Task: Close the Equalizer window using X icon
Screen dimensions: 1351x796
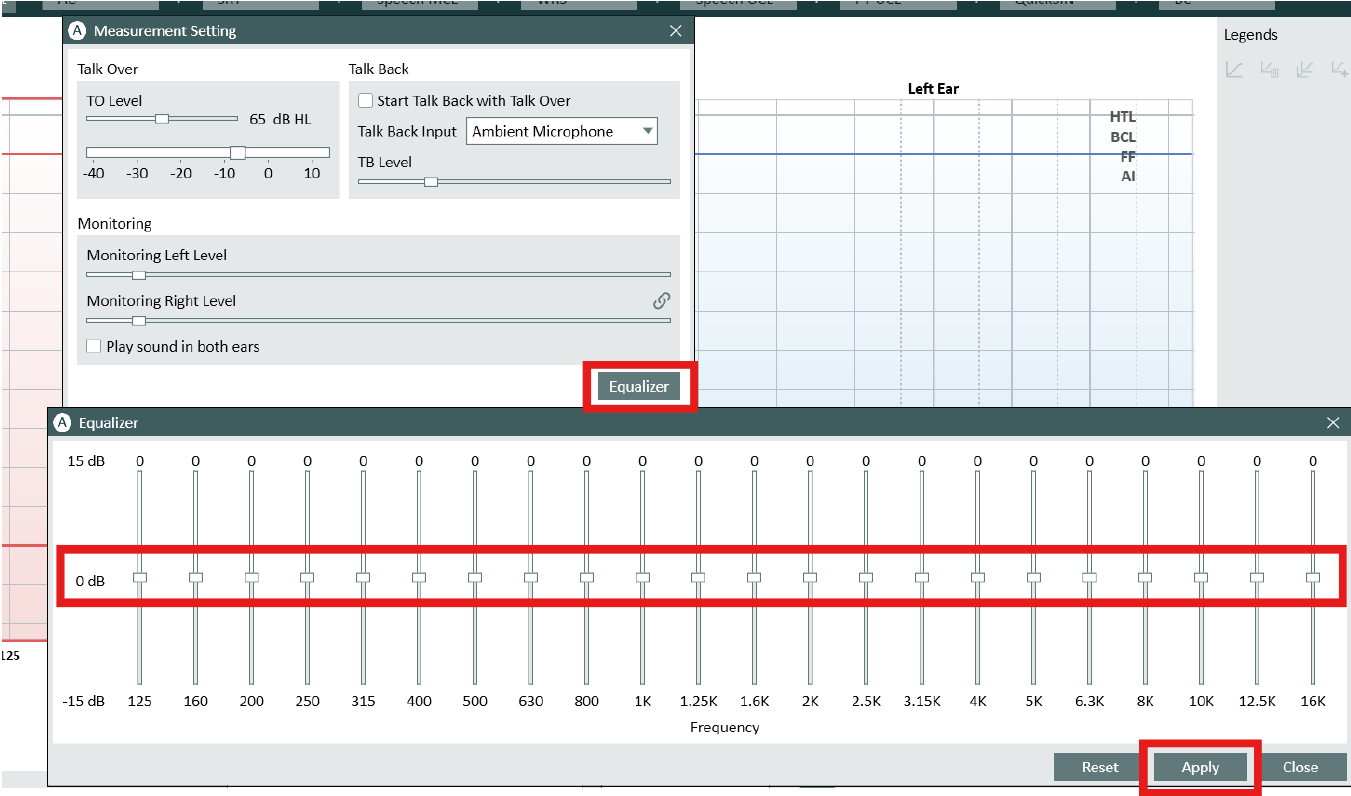Action: point(1332,423)
